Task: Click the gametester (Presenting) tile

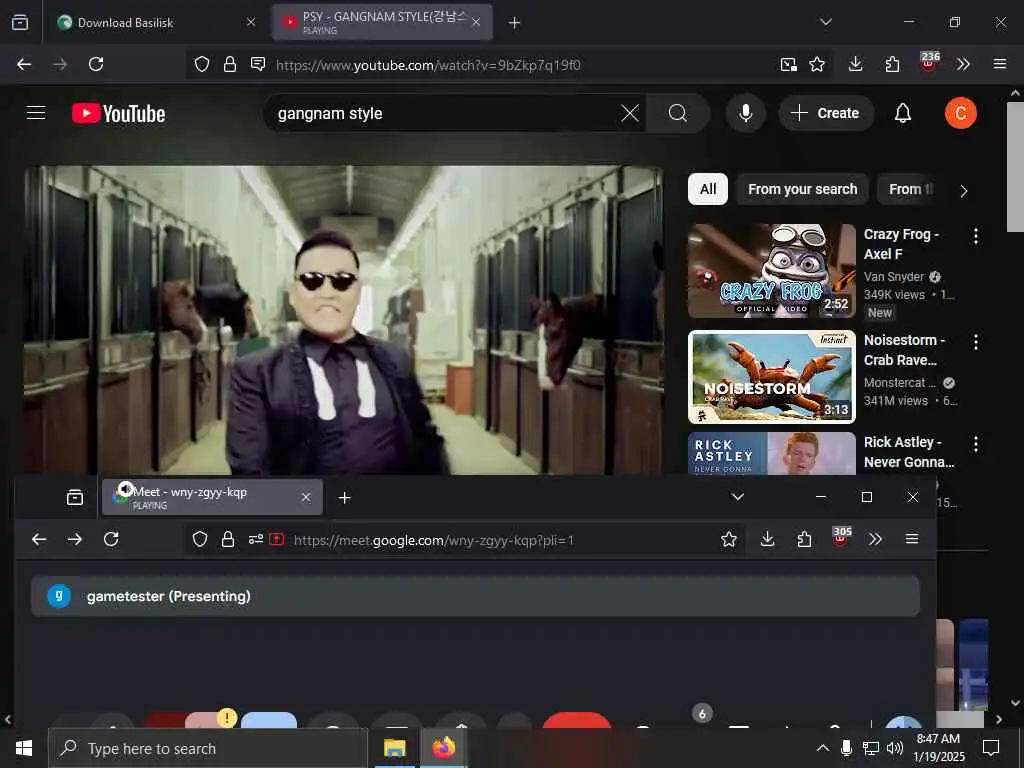Action: pyautogui.click(x=475, y=596)
